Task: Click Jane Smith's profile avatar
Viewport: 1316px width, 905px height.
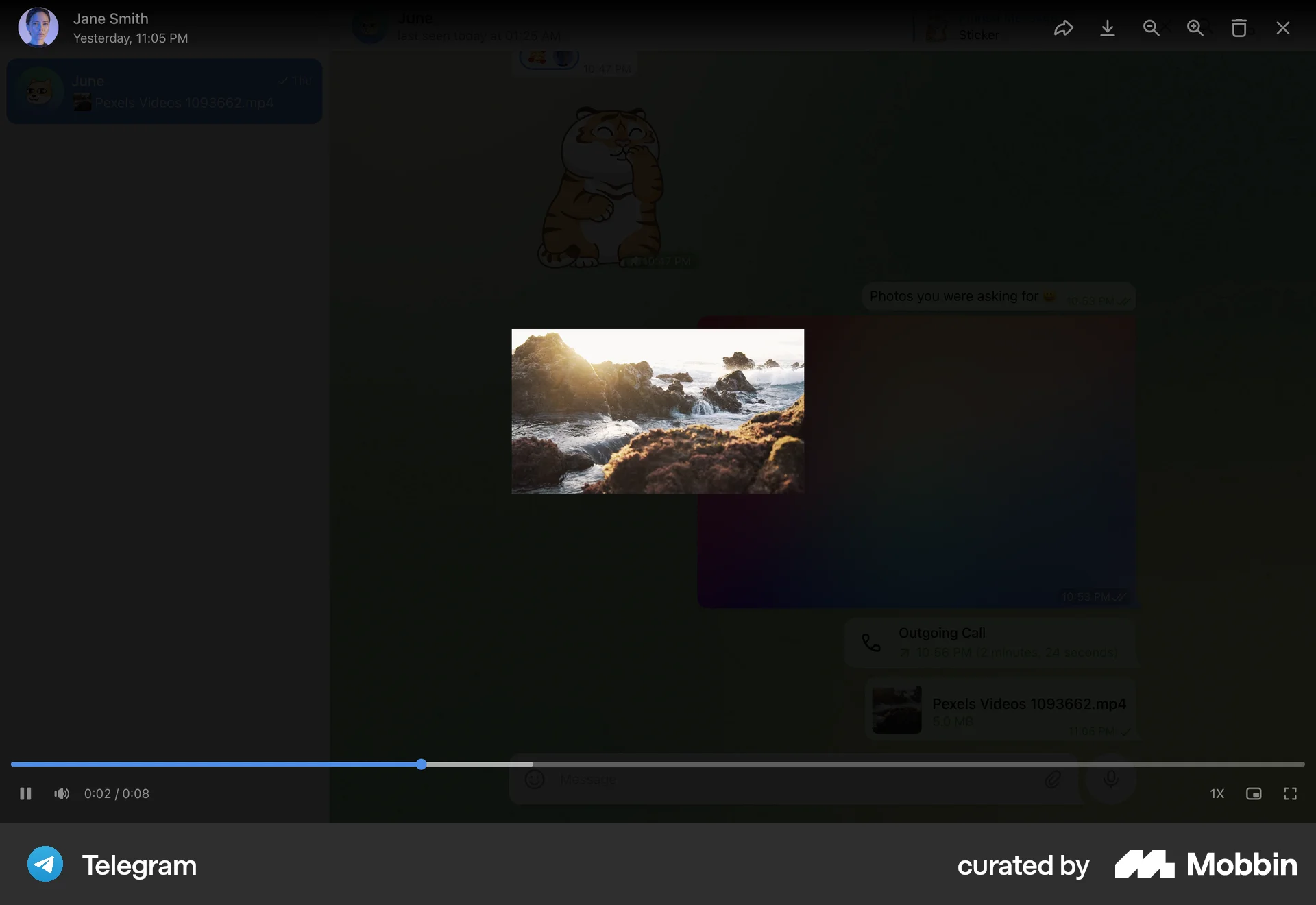Action: pos(38,27)
